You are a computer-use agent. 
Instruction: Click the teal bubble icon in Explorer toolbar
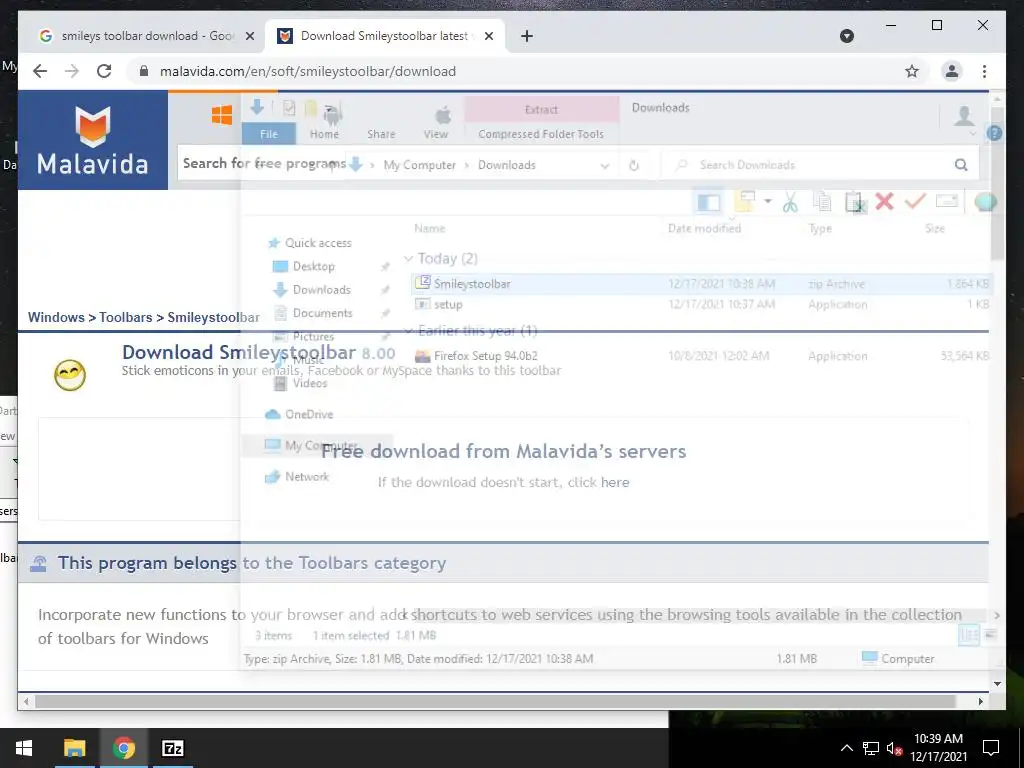pos(985,202)
